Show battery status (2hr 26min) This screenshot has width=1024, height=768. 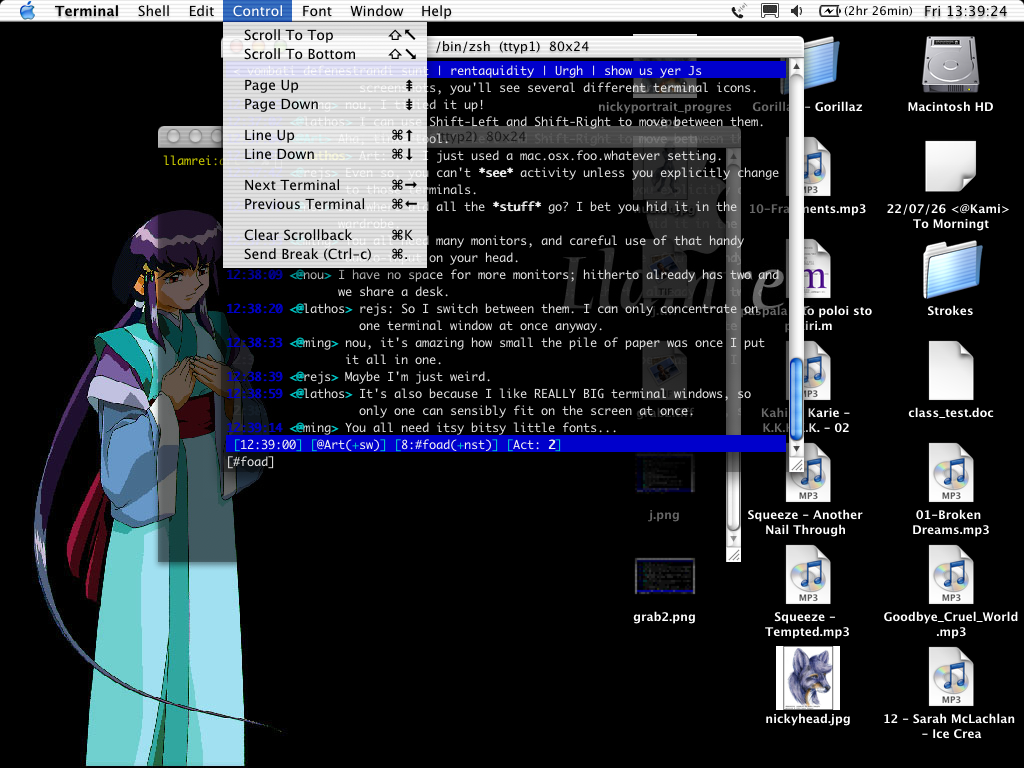[866, 11]
